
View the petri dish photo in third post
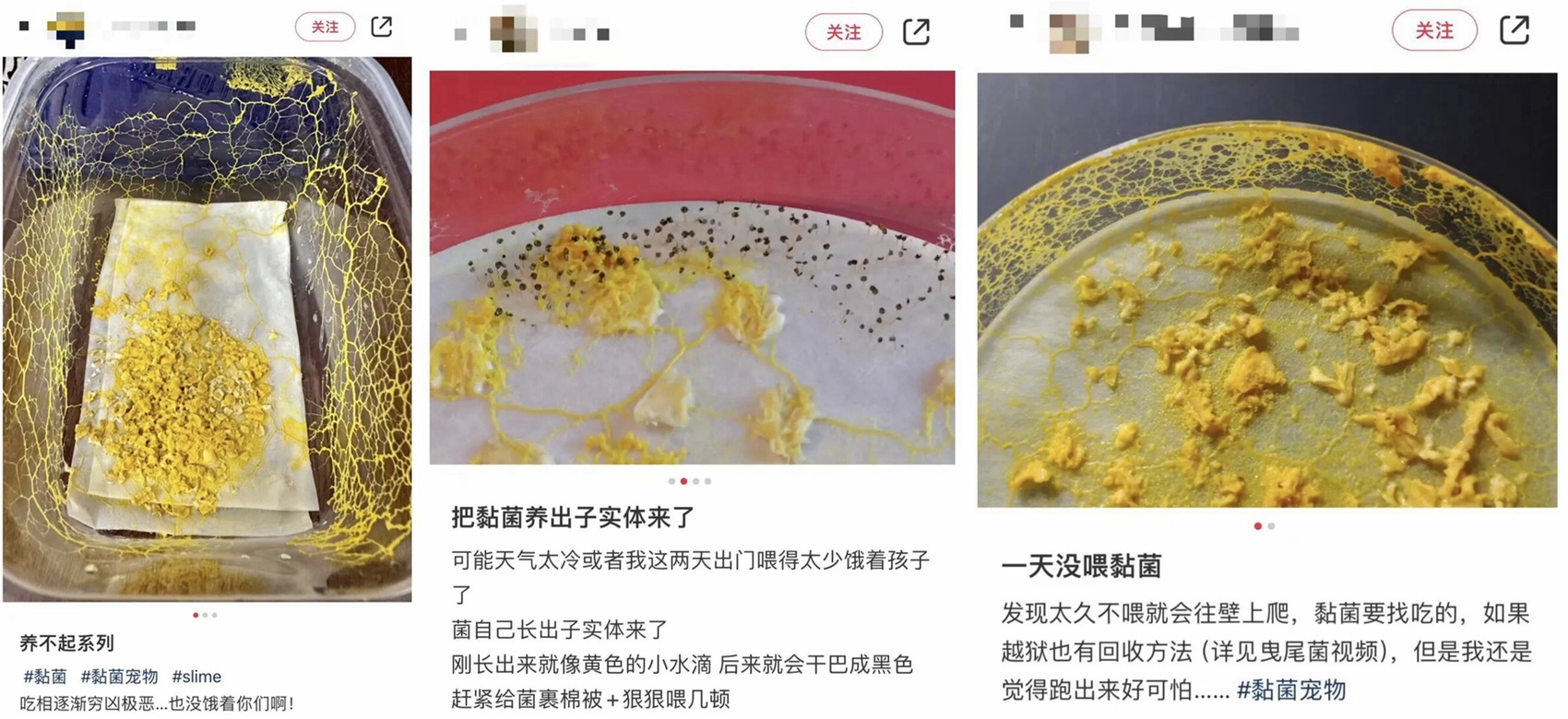1267,289
